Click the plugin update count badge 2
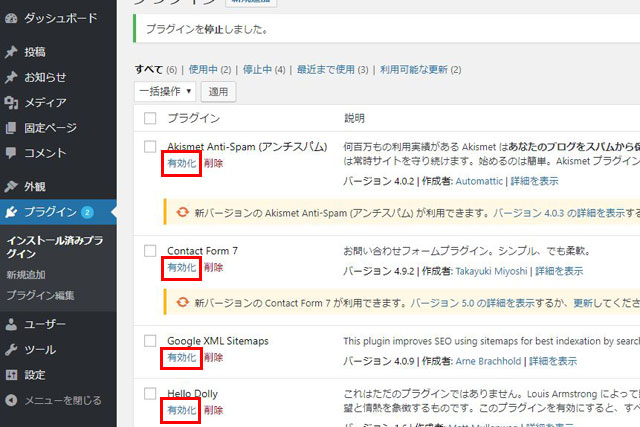640x427 pixels. [87, 212]
